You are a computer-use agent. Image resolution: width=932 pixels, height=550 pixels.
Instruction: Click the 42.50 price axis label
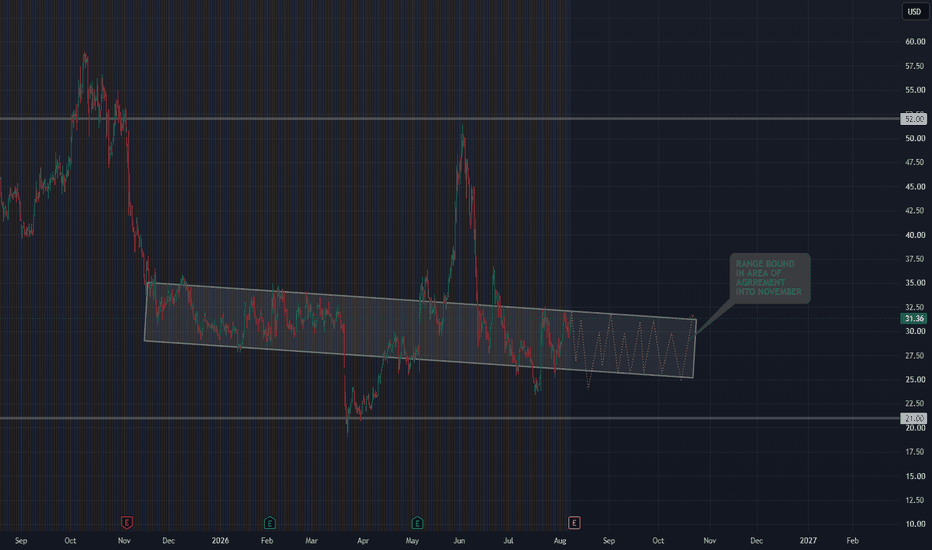coord(915,210)
